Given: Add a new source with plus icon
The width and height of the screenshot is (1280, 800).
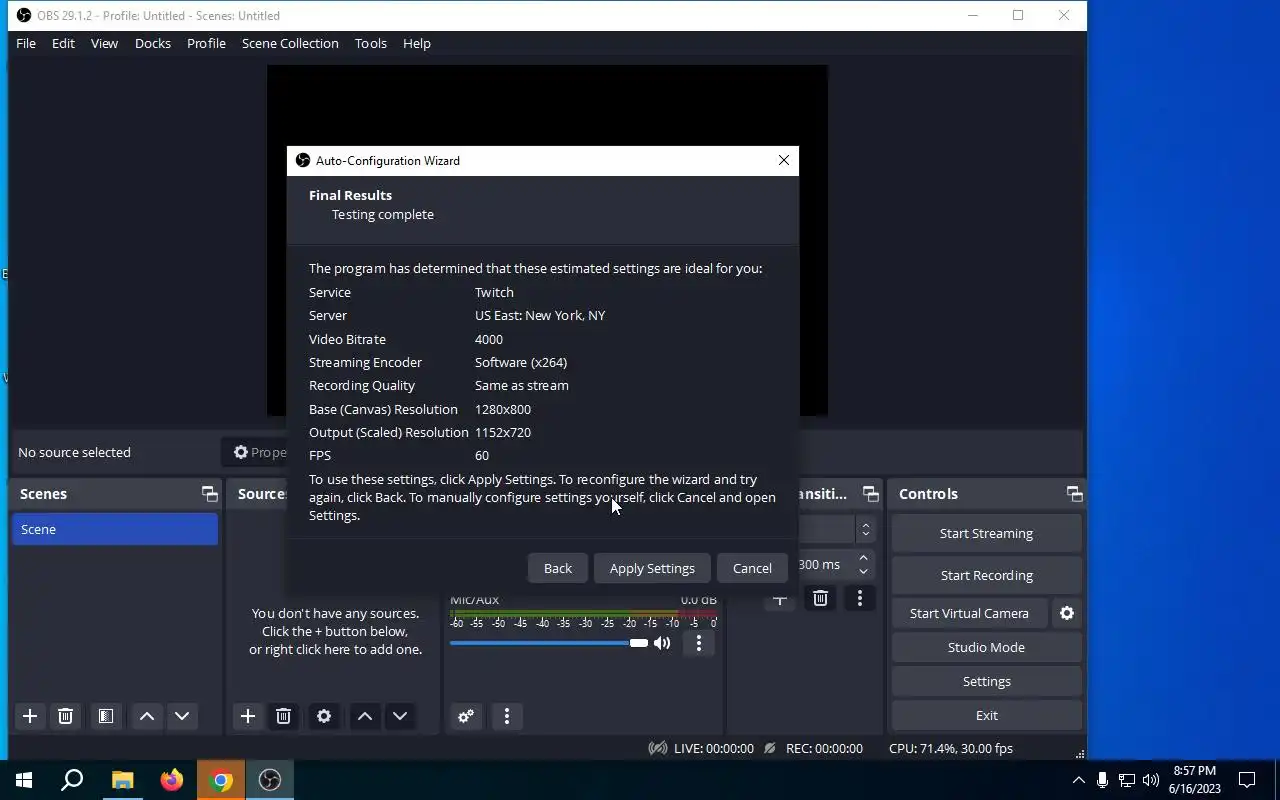Looking at the screenshot, I should [248, 716].
